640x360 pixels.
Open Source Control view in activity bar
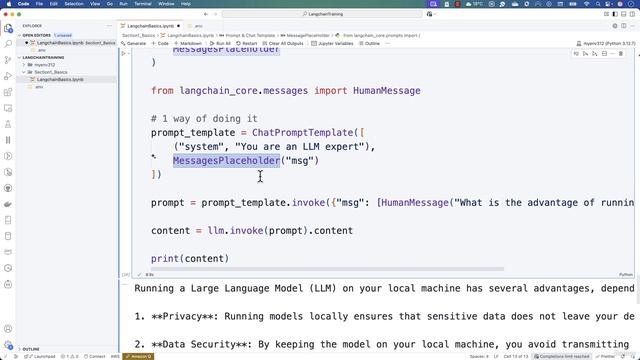(x=8, y=60)
